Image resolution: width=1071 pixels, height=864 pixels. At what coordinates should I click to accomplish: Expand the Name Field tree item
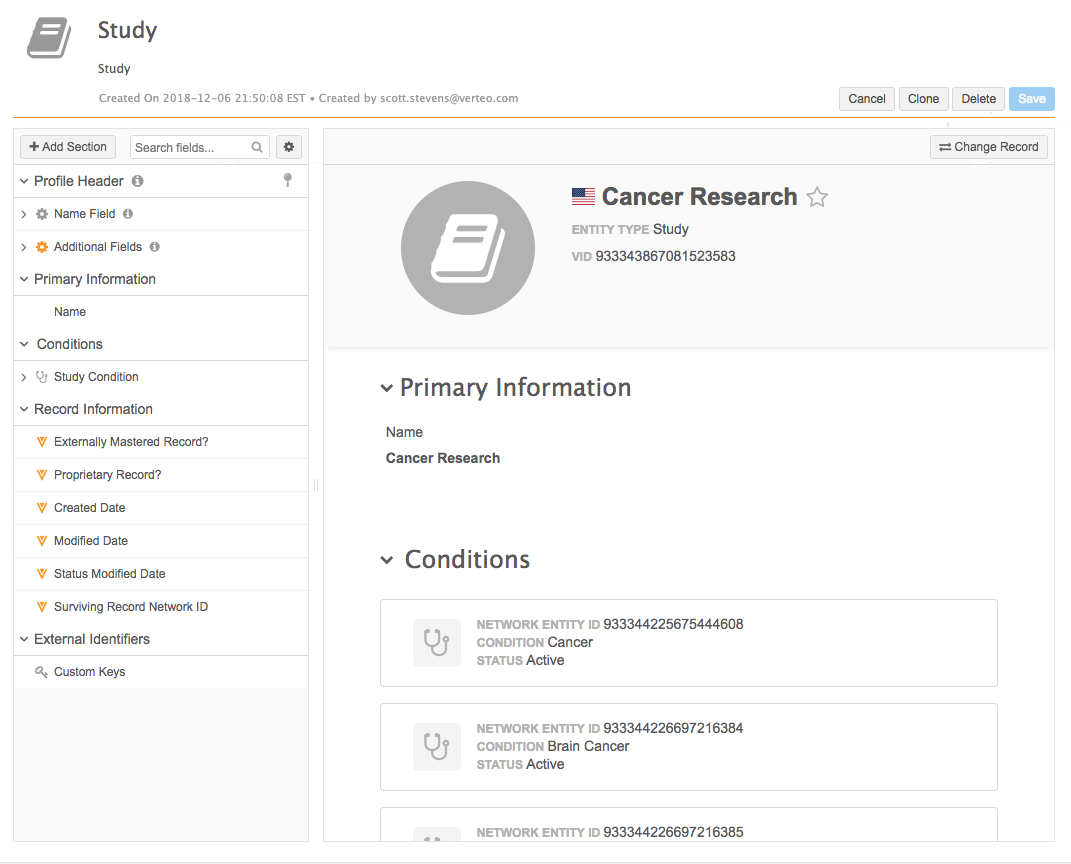pos(24,214)
